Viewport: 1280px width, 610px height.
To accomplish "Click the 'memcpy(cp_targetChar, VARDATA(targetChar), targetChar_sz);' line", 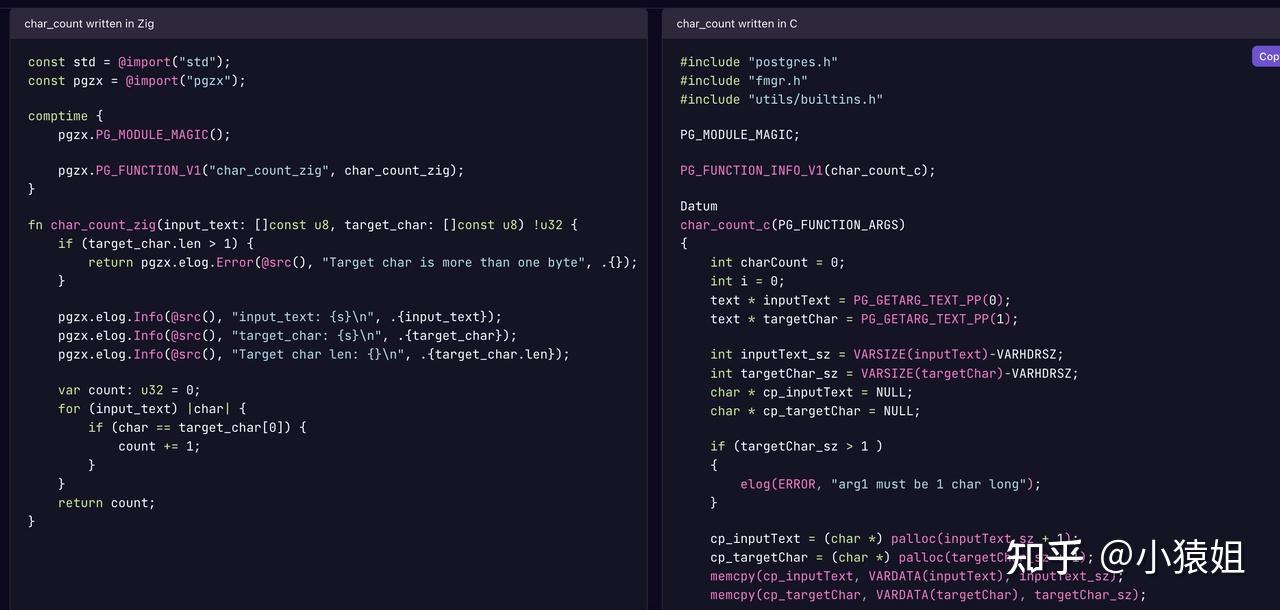I will 929,595.
